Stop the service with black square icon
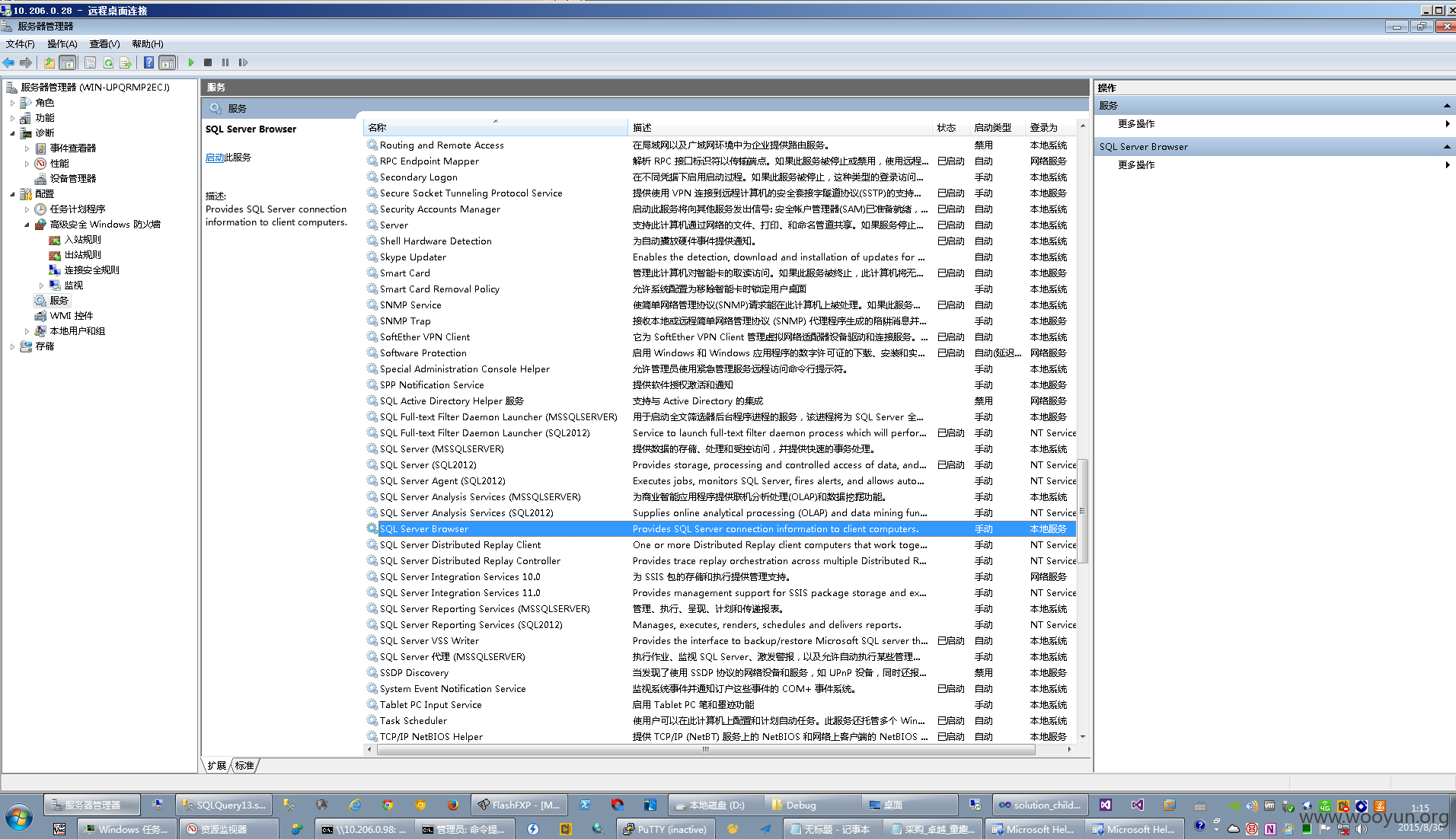This screenshot has width=1456, height=839. click(x=208, y=62)
